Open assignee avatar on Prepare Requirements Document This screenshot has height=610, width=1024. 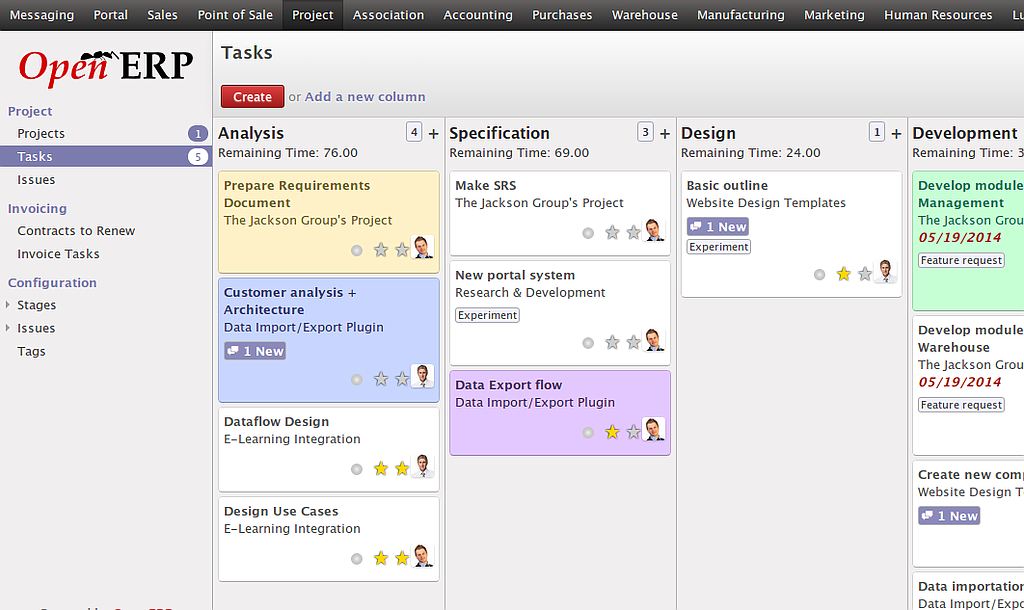[423, 247]
